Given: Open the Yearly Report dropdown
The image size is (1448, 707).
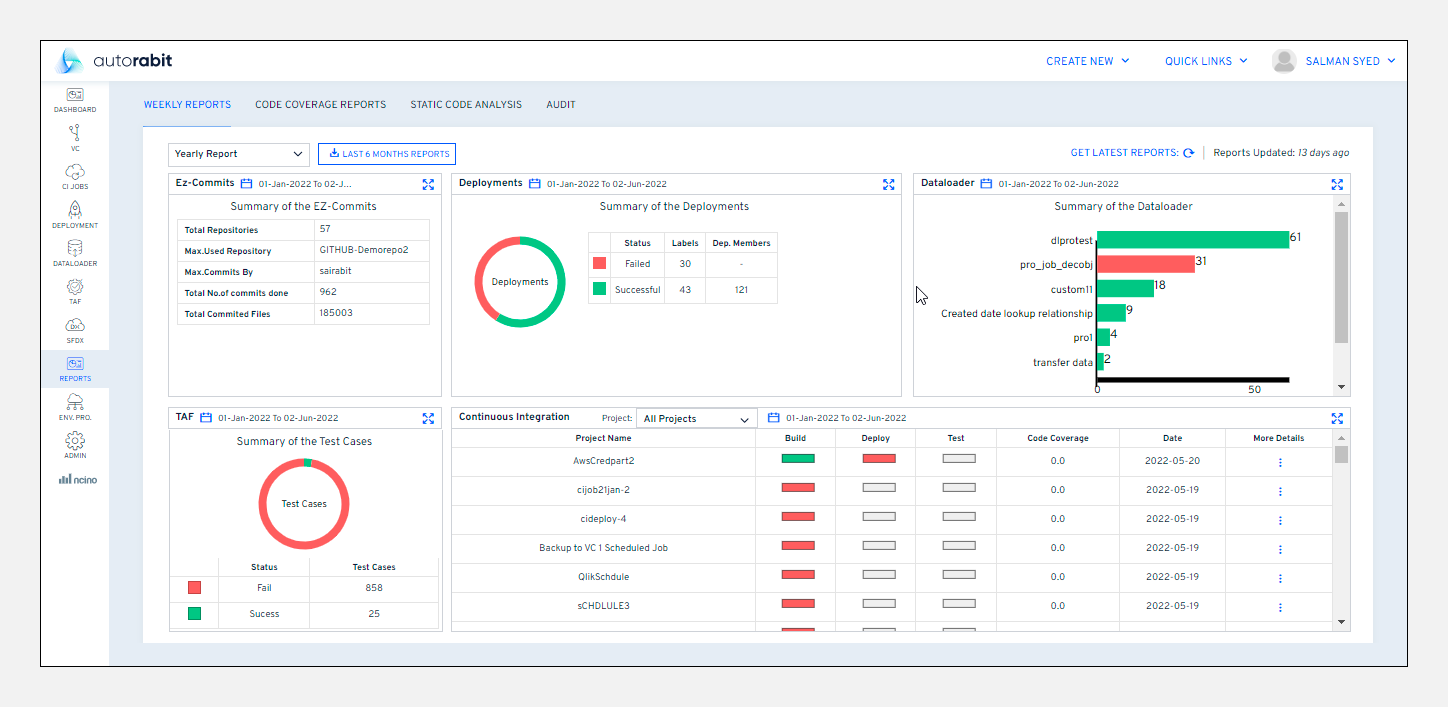Looking at the screenshot, I should 238,154.
